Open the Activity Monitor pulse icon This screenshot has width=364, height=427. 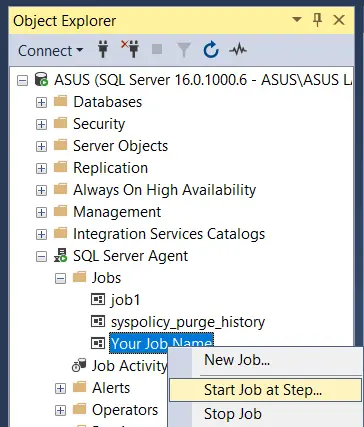pos(238,50)
